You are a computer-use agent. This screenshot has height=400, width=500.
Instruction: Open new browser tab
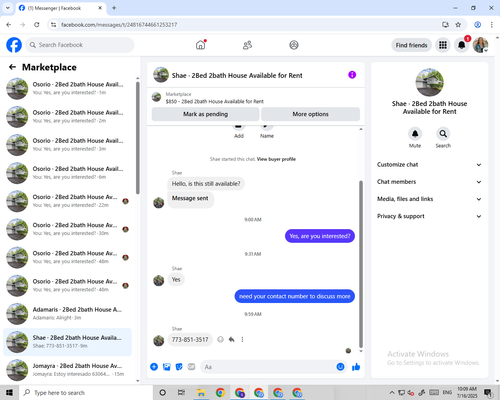(114, 8)
